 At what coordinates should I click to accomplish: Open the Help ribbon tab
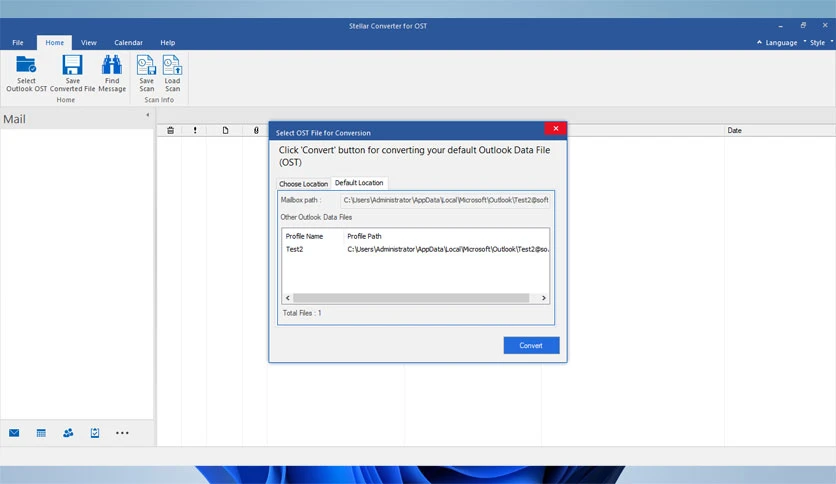point(167,43)
